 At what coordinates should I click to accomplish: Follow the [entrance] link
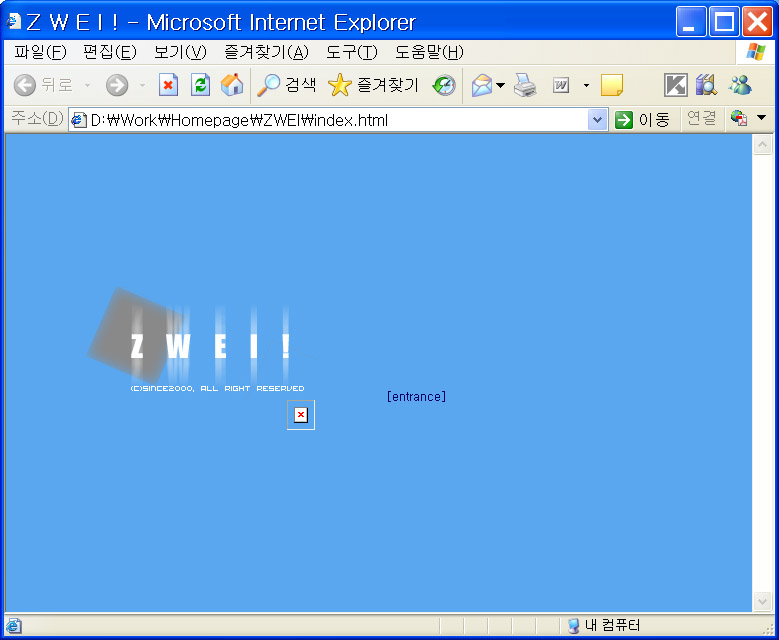(416, 397)
